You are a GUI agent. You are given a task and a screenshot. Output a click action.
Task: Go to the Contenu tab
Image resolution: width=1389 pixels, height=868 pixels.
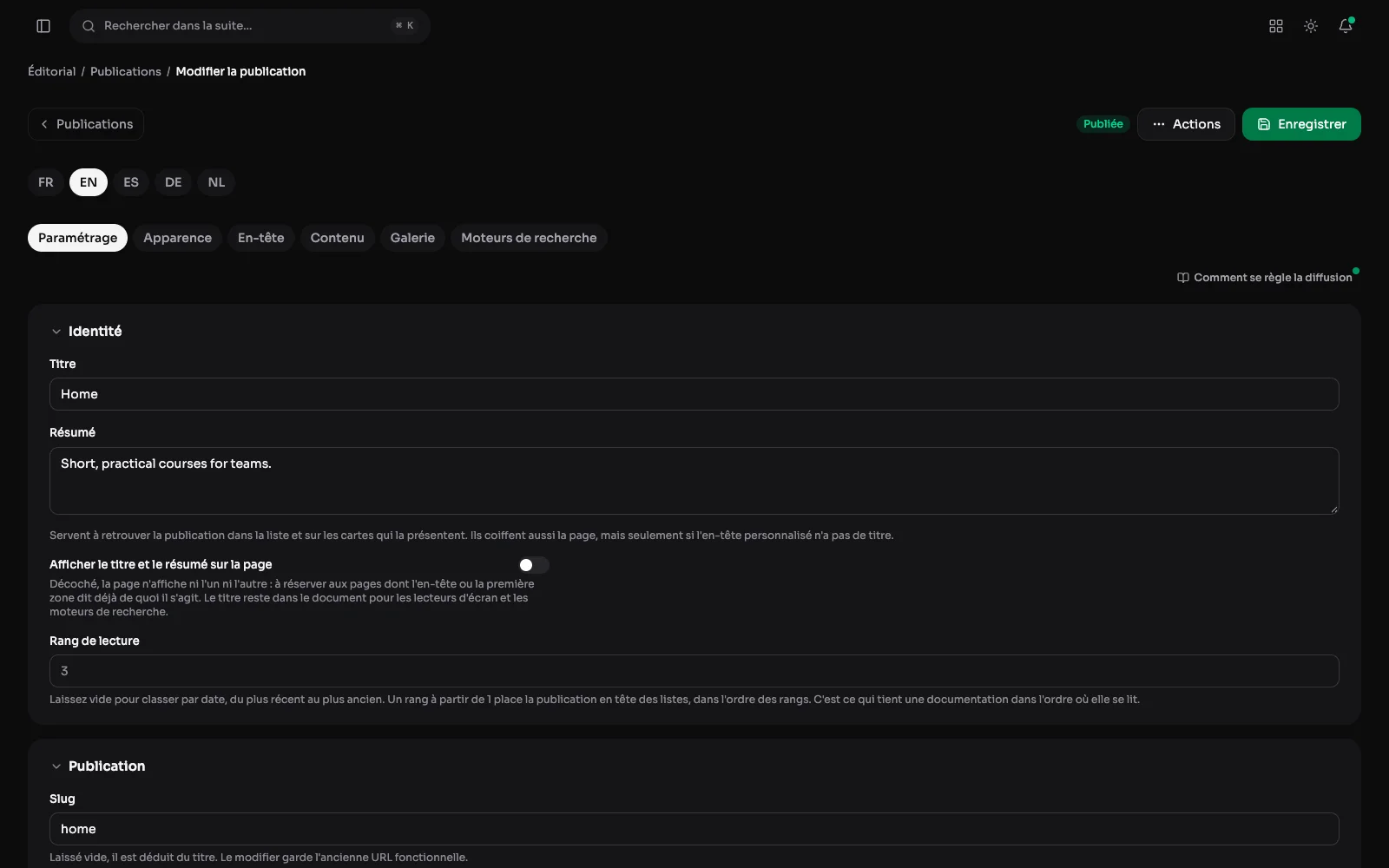tap(337, 238)
